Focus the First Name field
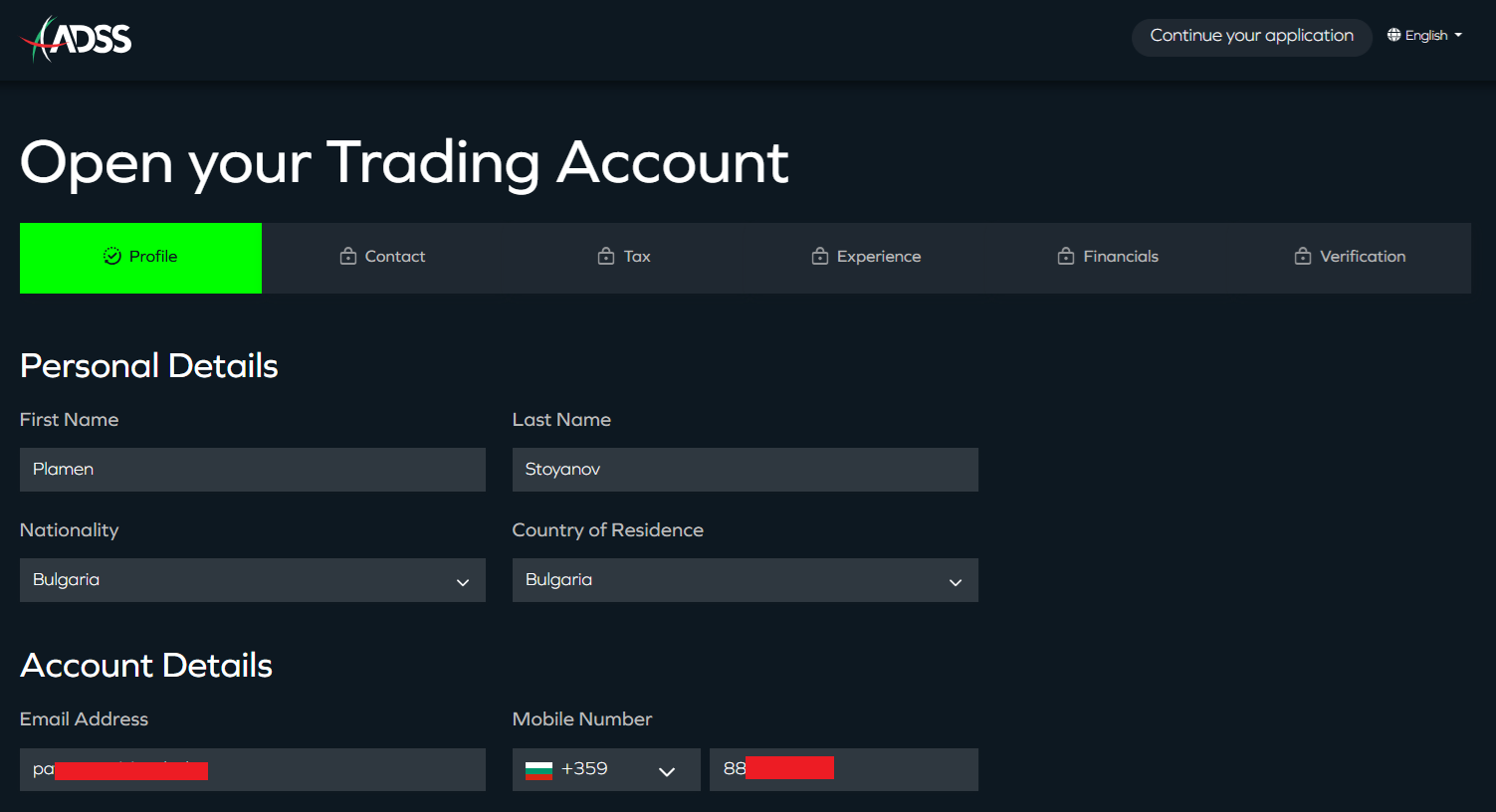 pos(253,470)
